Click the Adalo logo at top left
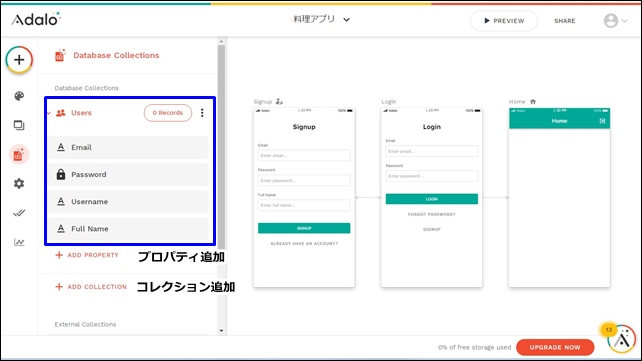Viewport: 642px width, 361px height. [x=36, y=19]
